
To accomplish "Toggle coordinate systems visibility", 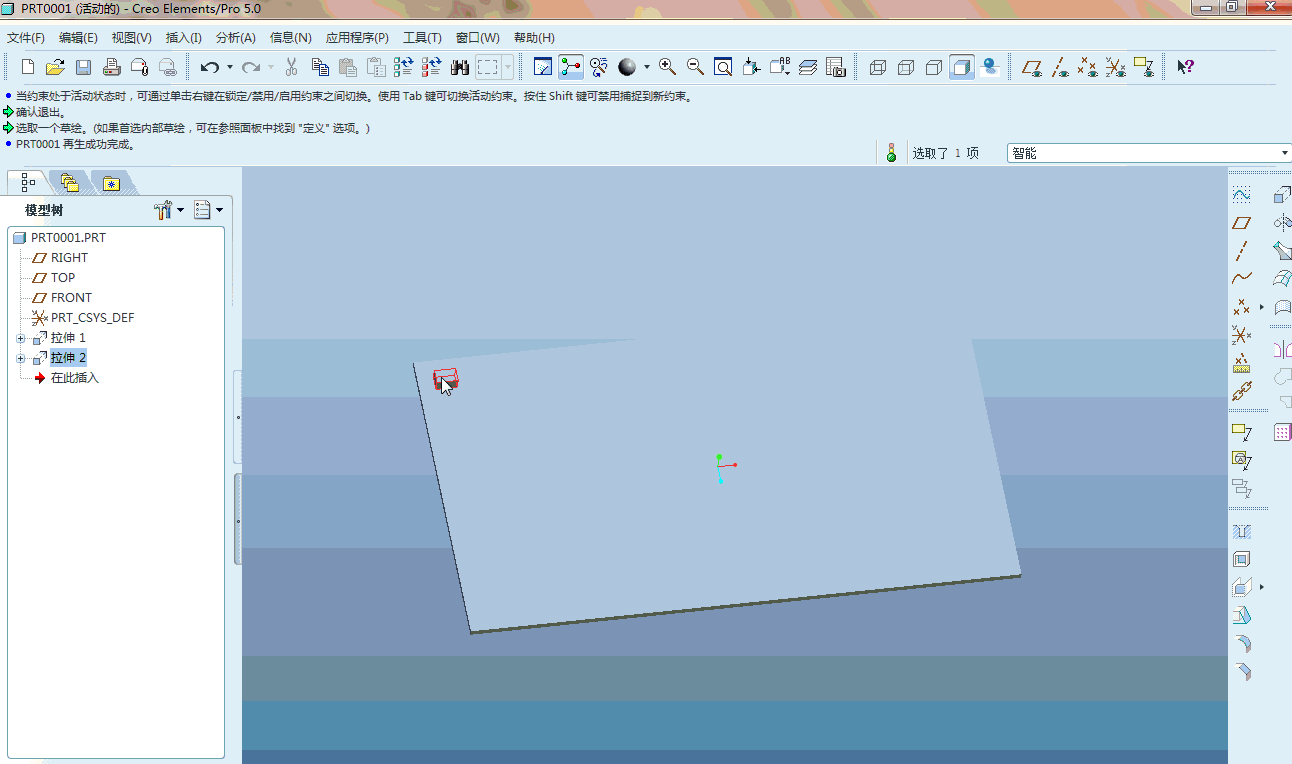I will [x=1116, y=67].
